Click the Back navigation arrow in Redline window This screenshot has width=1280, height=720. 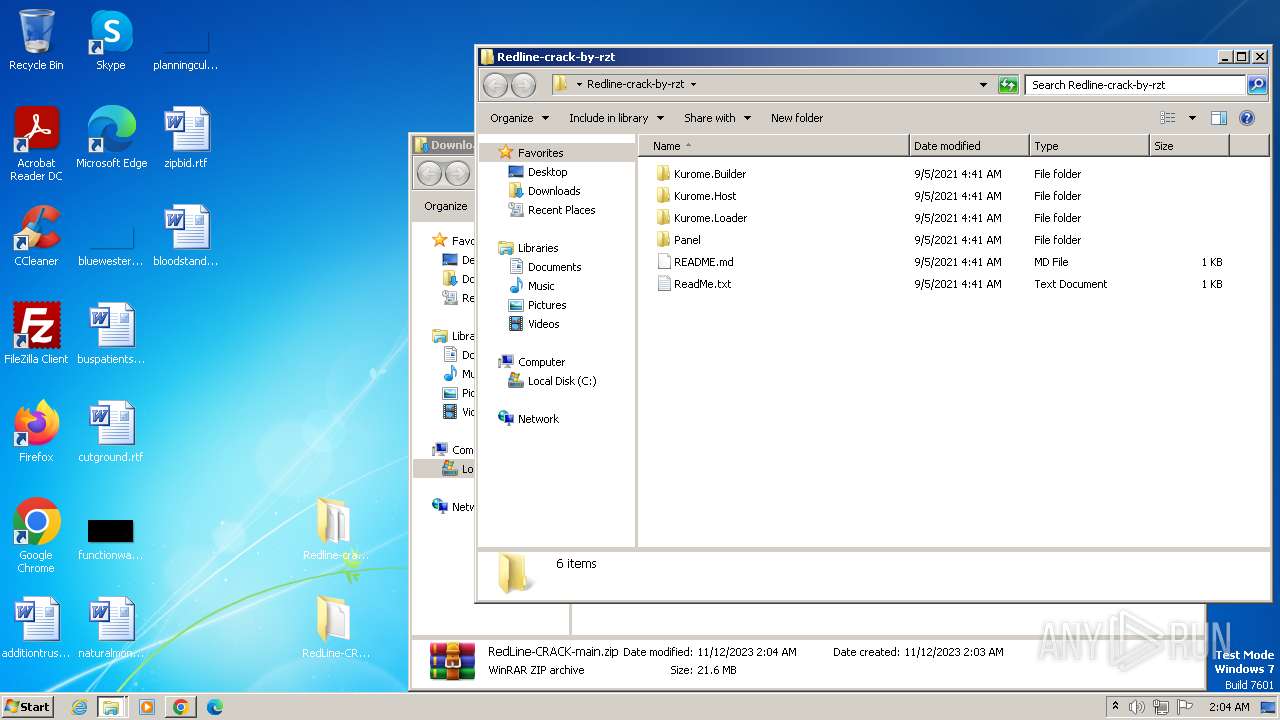(x=495, y=85)
